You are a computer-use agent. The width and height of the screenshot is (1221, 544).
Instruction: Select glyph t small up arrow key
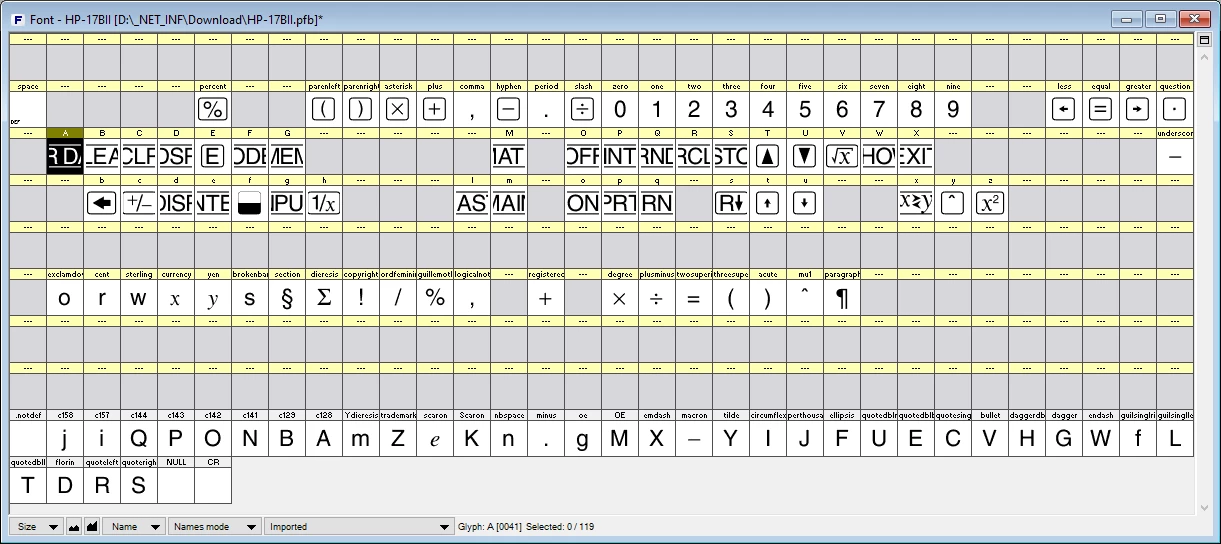click(768, 203)
